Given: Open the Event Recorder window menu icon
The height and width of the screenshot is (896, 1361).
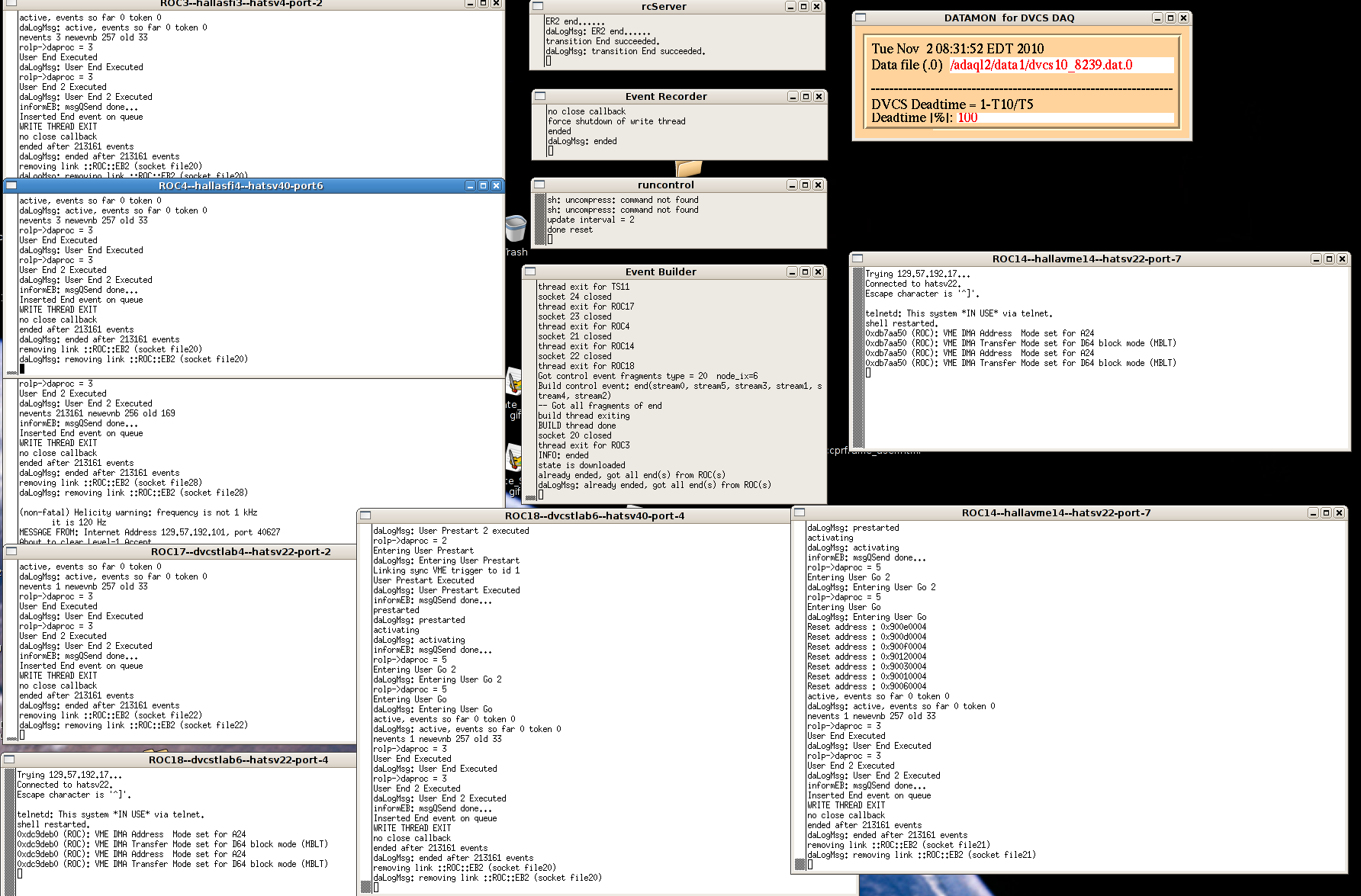Looking at the screenshot, I should [x=540, y=97].
